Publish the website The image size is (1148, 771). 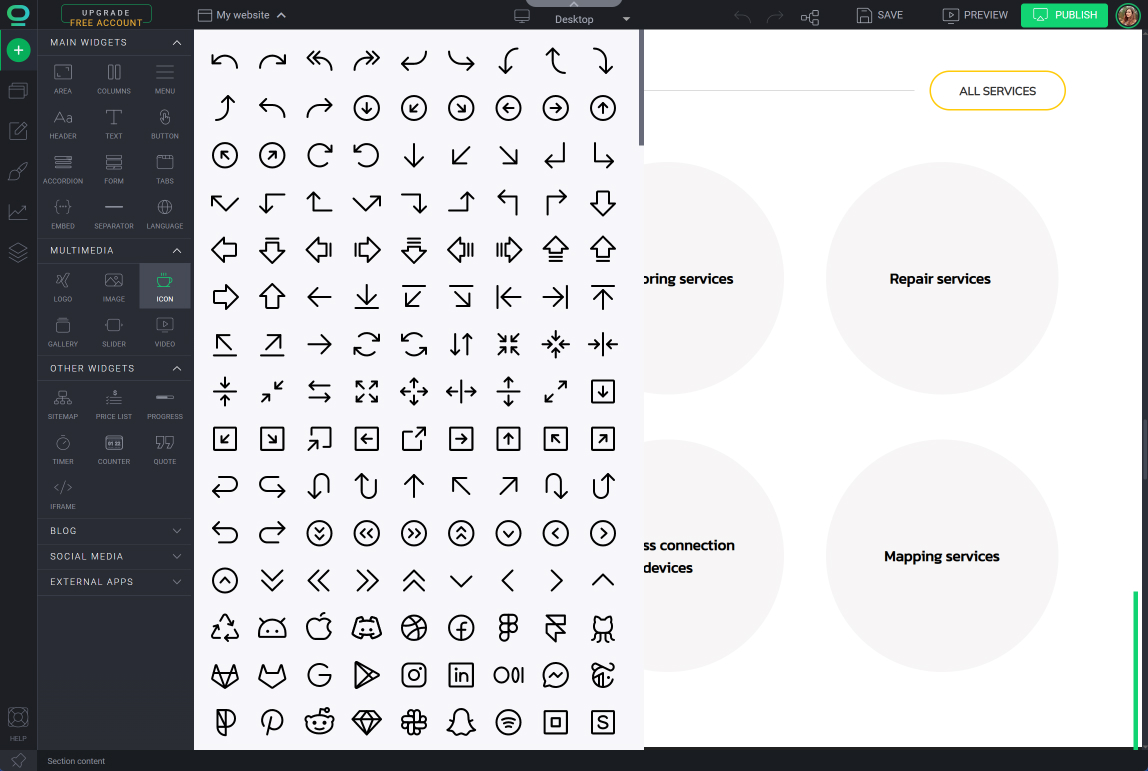coord(1064,15)
